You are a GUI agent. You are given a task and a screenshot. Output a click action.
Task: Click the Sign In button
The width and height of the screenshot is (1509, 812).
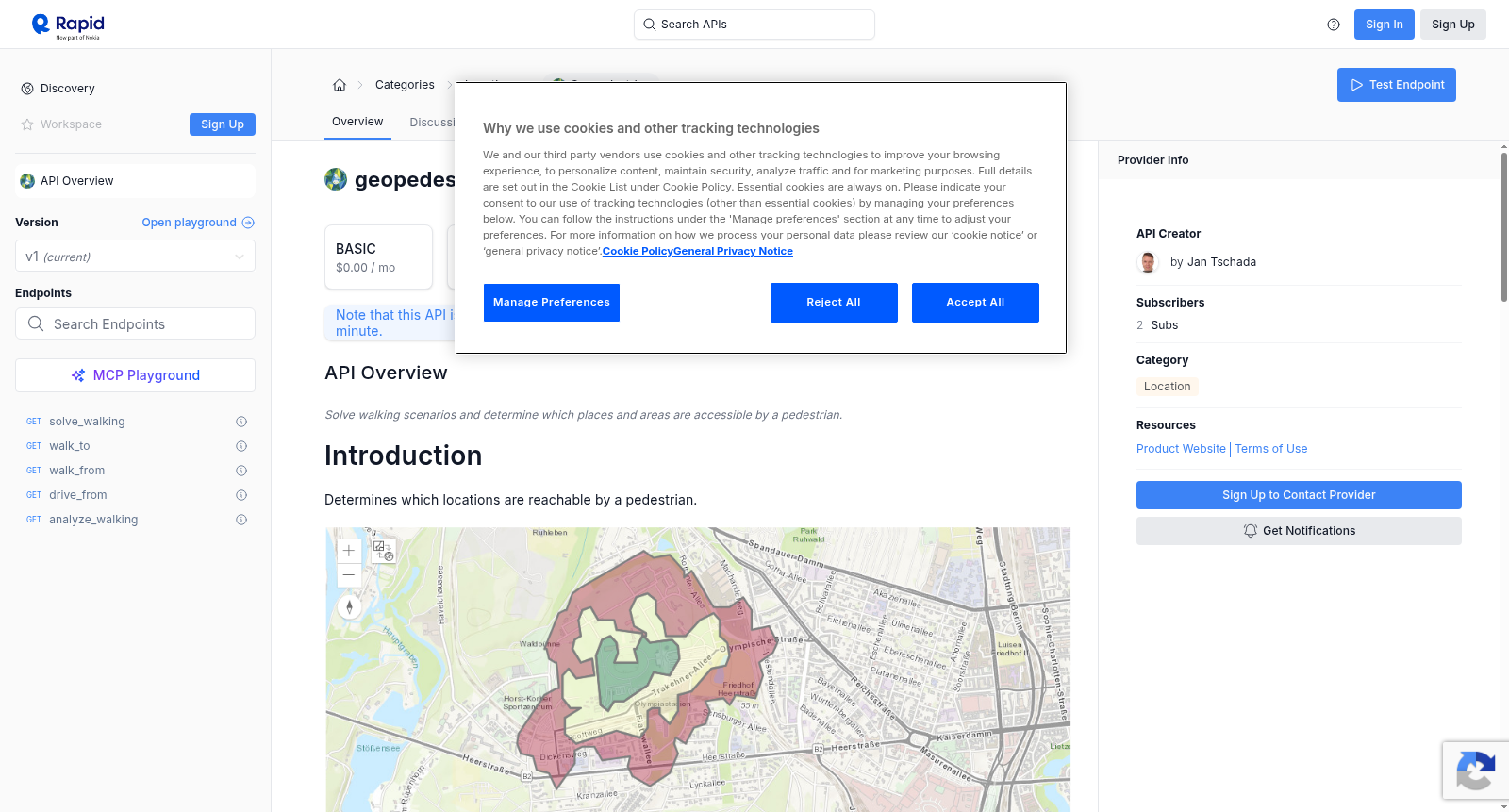(x=1385, y=25)
